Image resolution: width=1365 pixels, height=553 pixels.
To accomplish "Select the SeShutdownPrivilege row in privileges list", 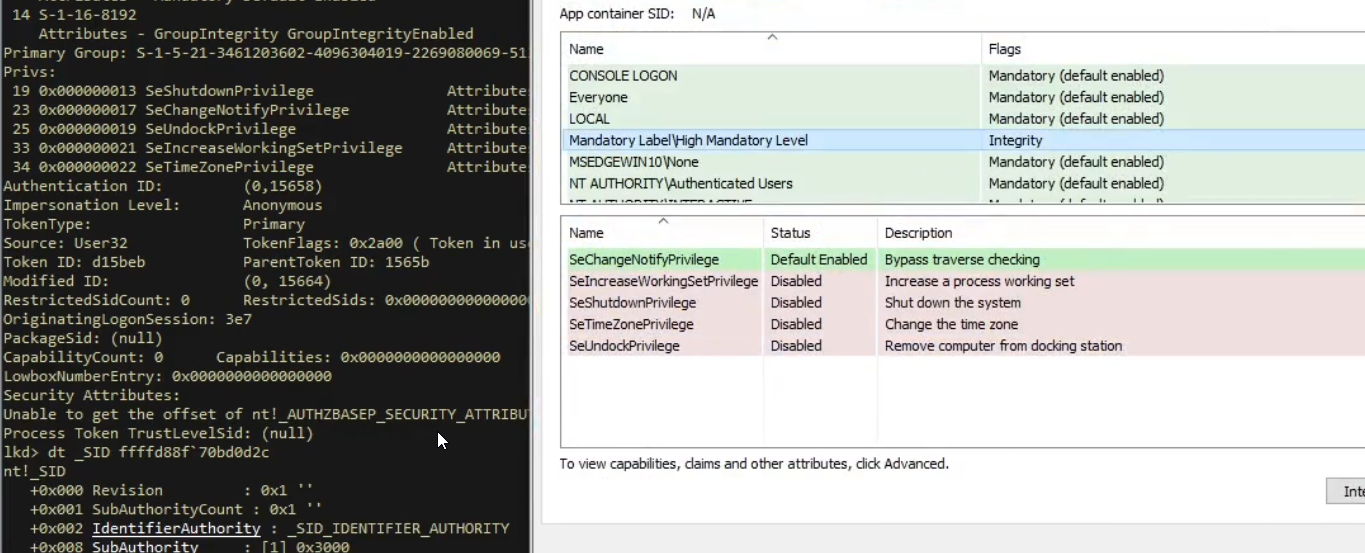I will [x=963, y=303].
